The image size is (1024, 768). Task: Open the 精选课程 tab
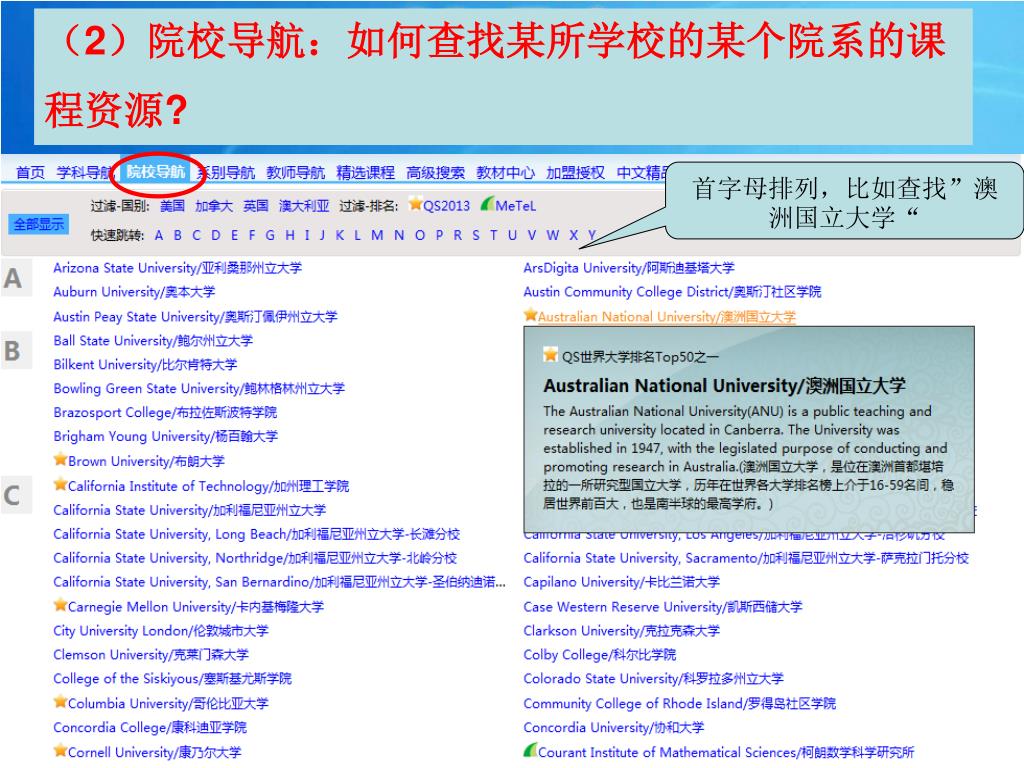tap(365, 172)
